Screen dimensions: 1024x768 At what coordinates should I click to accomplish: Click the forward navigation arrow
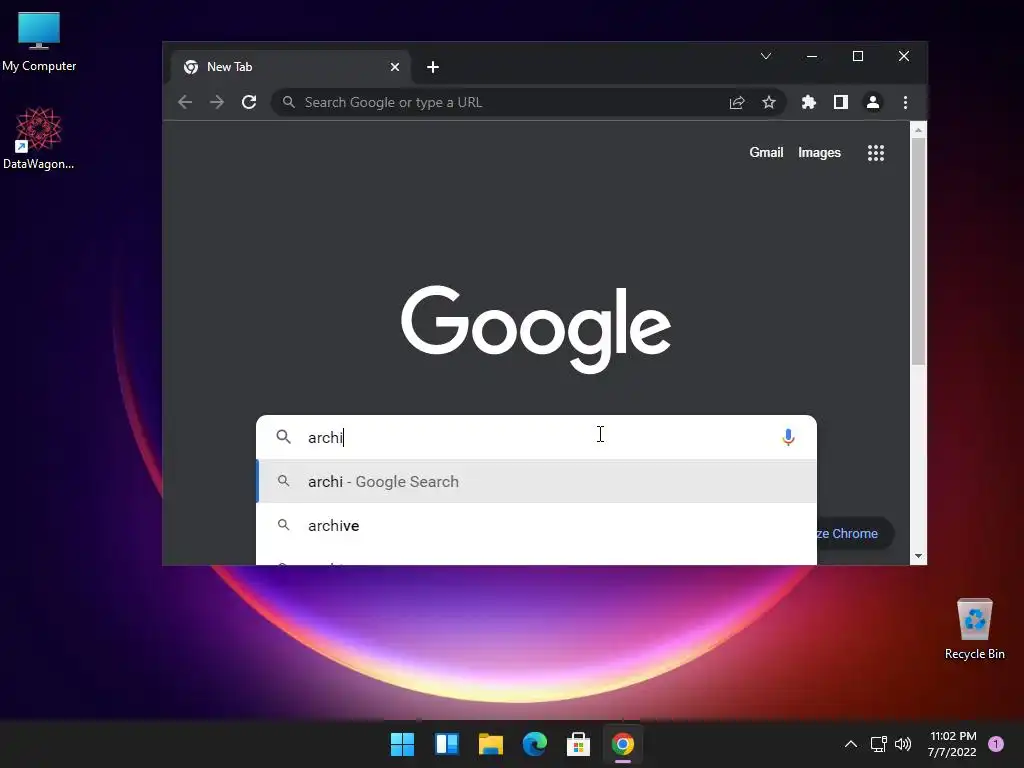[217, 103]
